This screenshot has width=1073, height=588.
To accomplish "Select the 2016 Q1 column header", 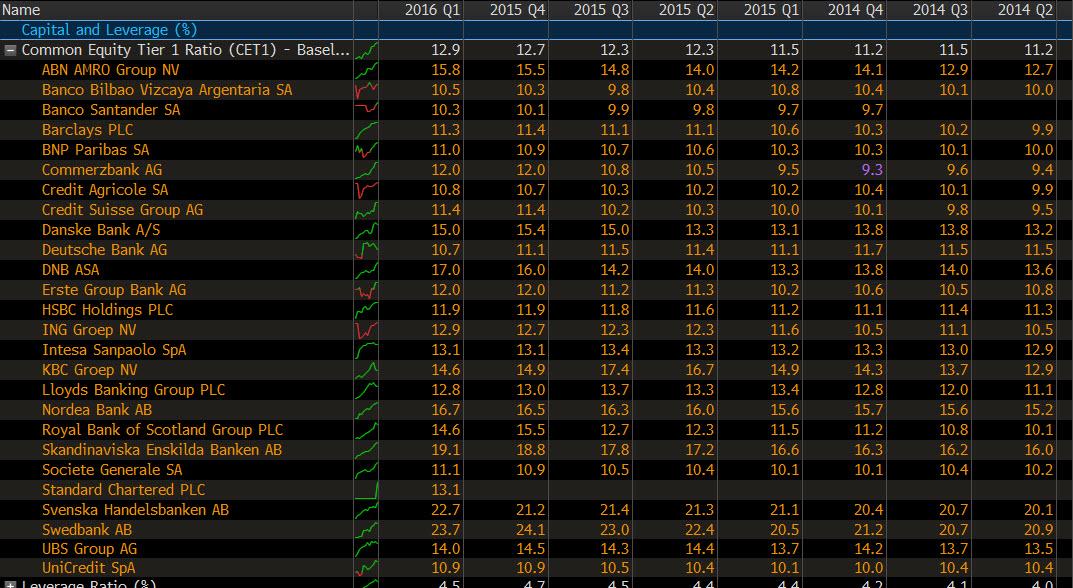I will [x=421, y=10].
